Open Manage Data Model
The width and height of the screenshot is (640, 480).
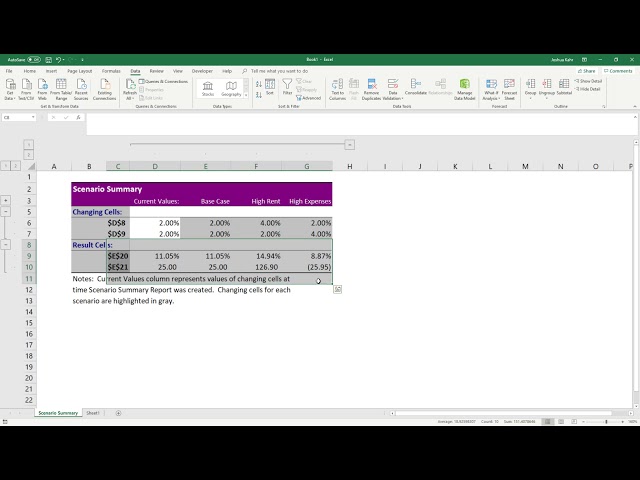pos(464,89)
